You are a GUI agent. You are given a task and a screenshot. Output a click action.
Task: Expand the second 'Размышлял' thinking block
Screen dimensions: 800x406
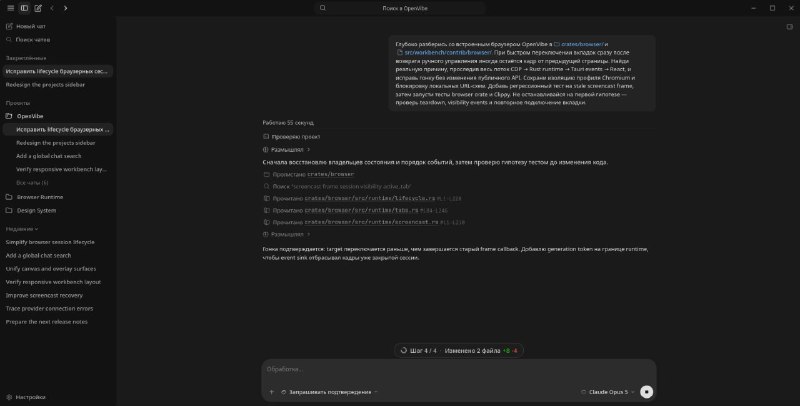point(287,234)
